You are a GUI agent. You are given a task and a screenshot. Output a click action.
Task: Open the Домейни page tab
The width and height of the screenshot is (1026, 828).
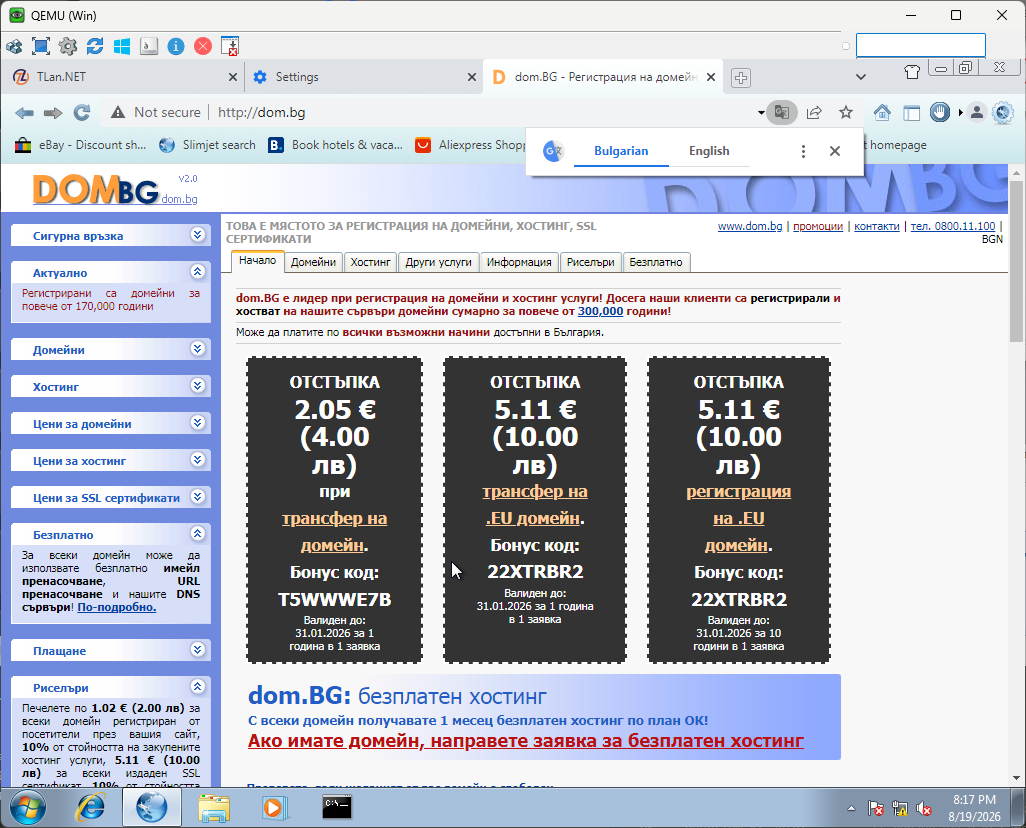point(313,262)
